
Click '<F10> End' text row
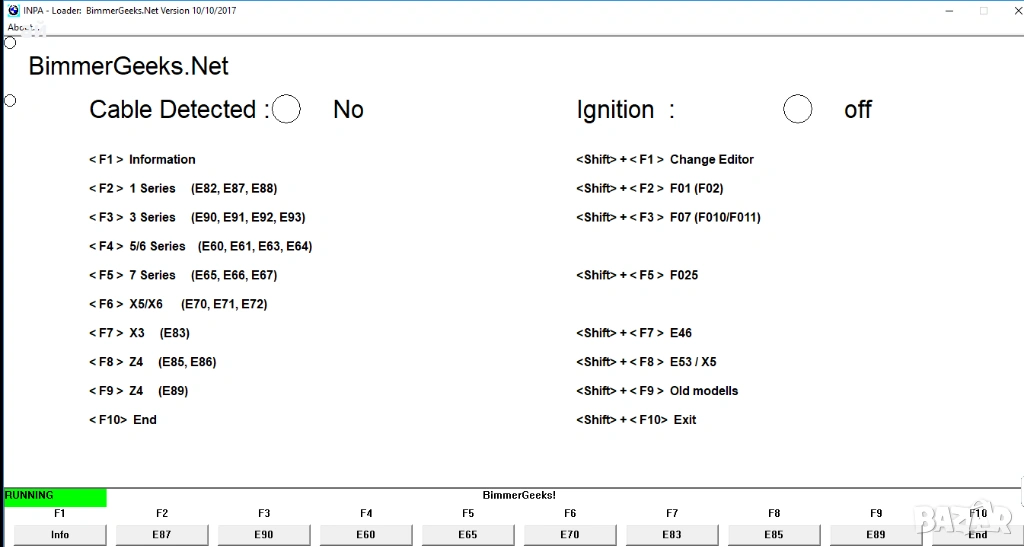[123, 420]
